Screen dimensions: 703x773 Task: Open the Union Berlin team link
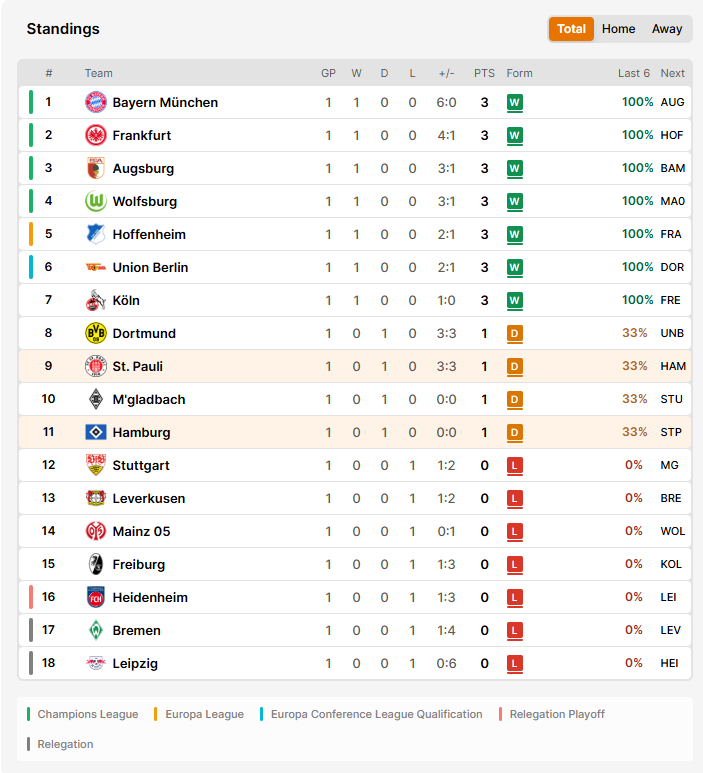pyautogui.click(x=150, y=267)
